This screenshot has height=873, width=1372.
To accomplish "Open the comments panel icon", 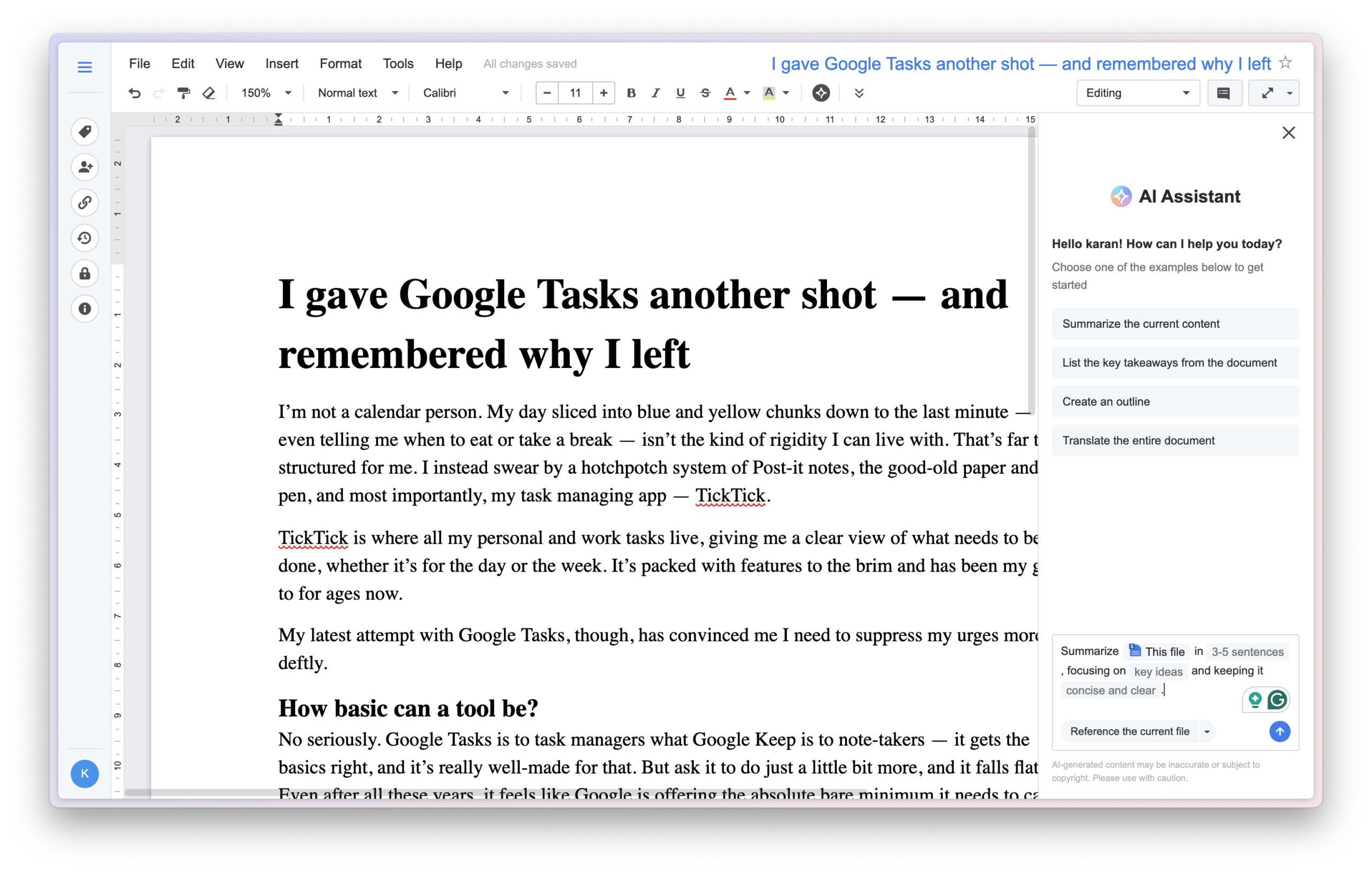I will click(x=1222, y=93).
